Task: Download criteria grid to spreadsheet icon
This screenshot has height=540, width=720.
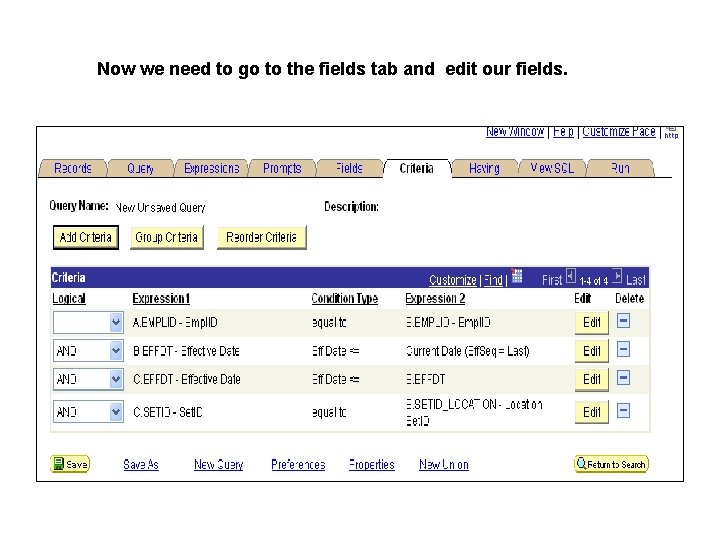Action: point(517,276)
